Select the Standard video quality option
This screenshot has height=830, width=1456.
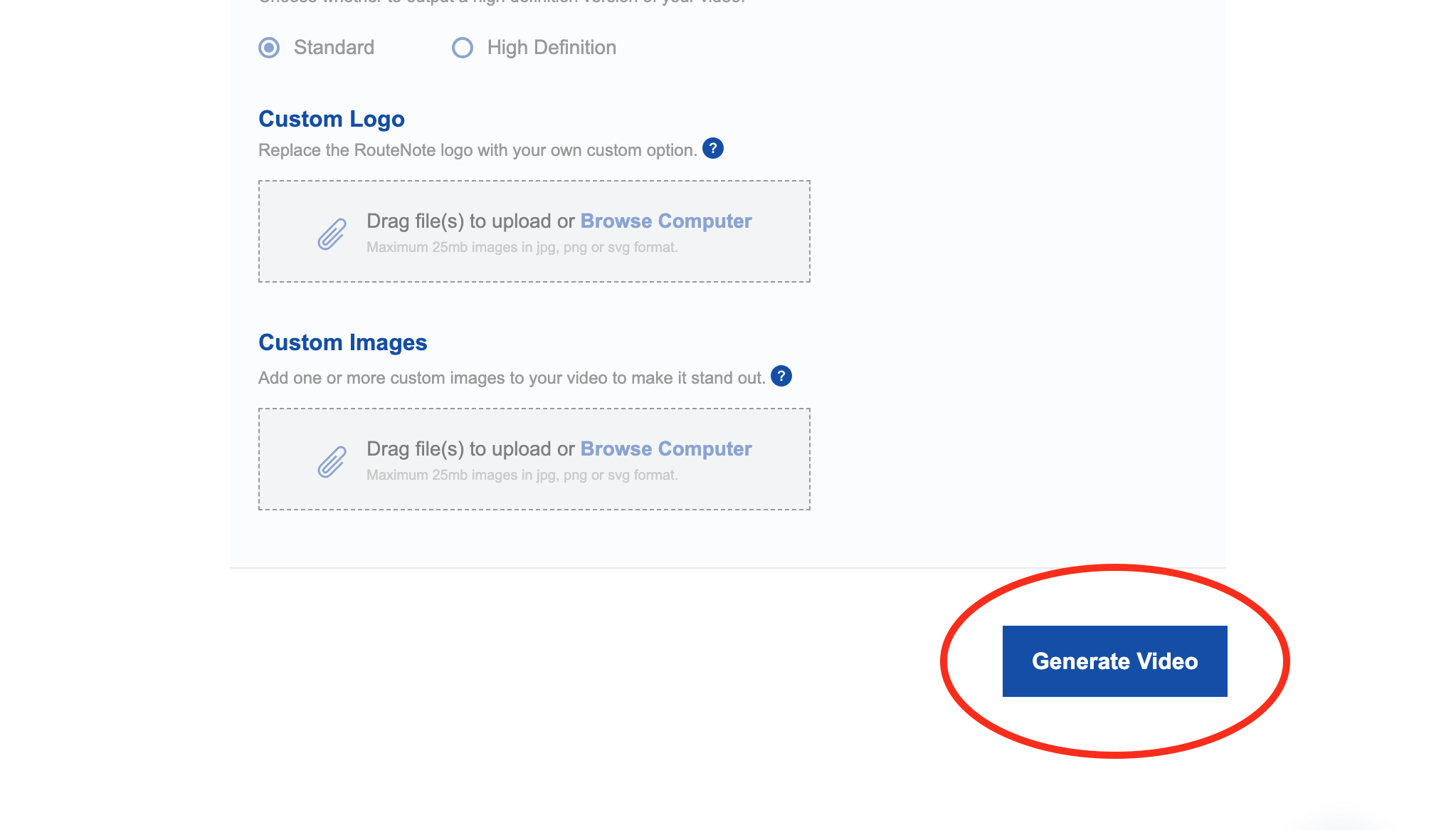tap(269, 48)
